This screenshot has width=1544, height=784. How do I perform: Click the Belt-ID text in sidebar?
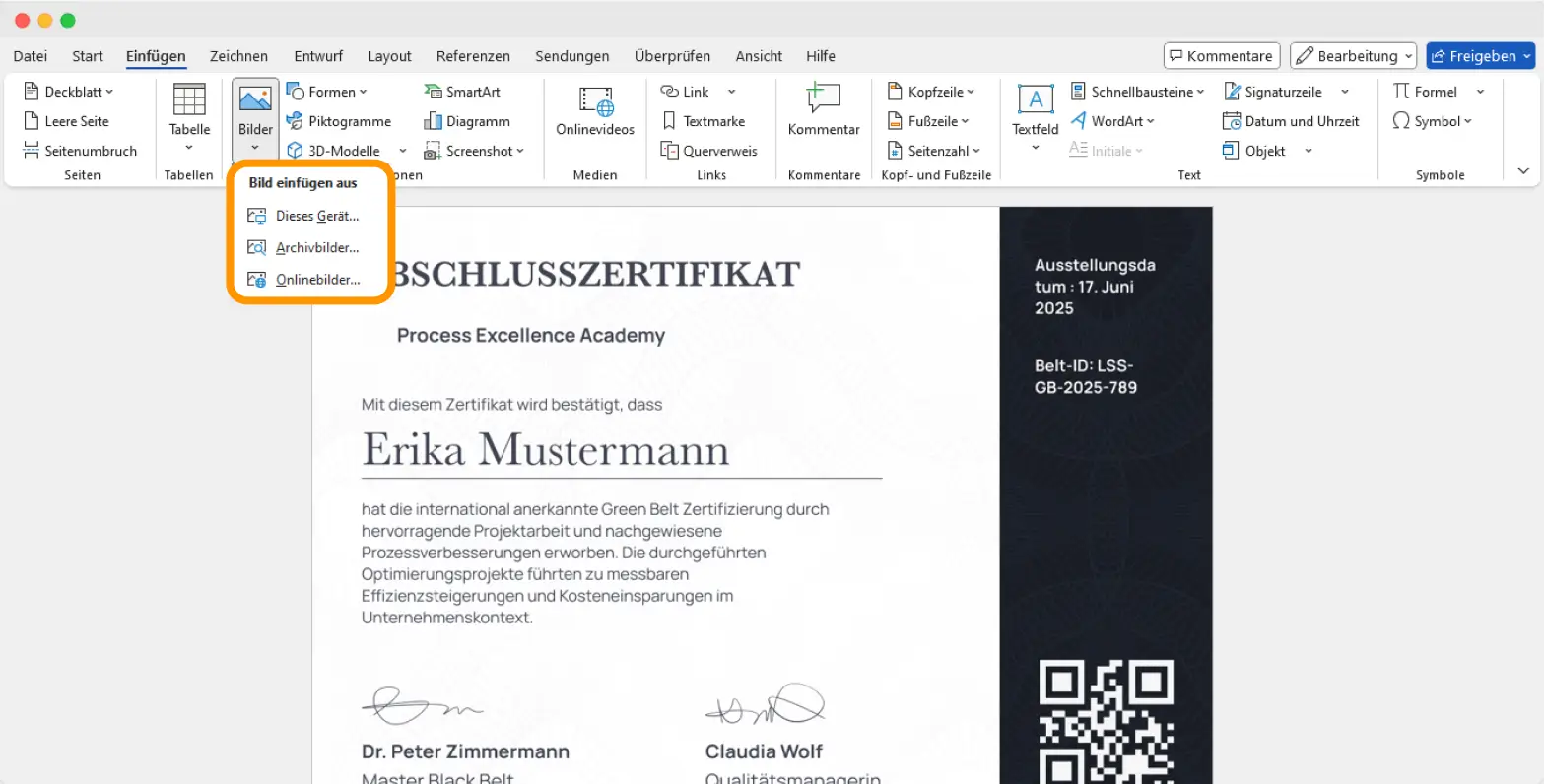1086,376
